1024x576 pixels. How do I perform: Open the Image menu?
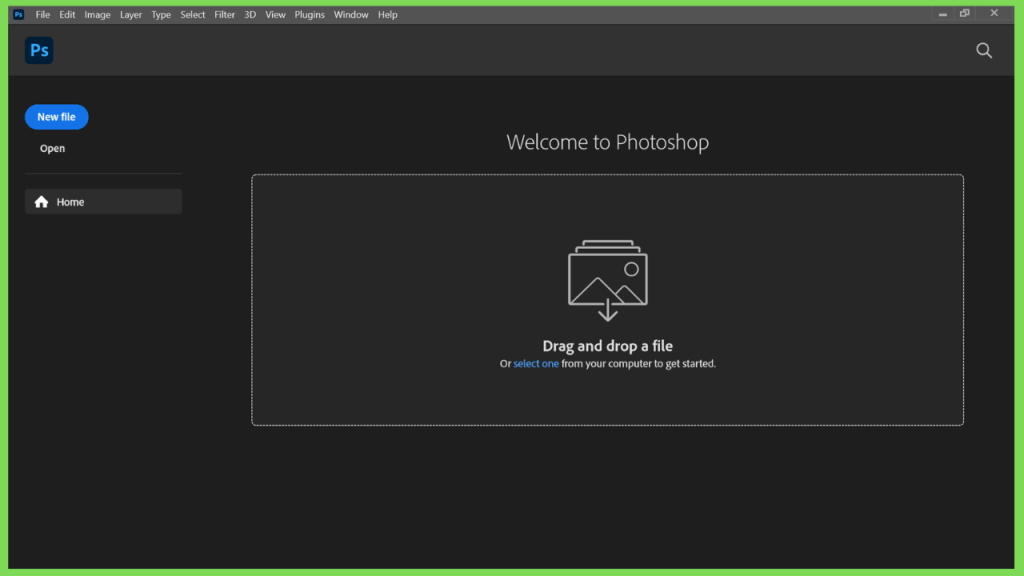(x=97, y=14)
